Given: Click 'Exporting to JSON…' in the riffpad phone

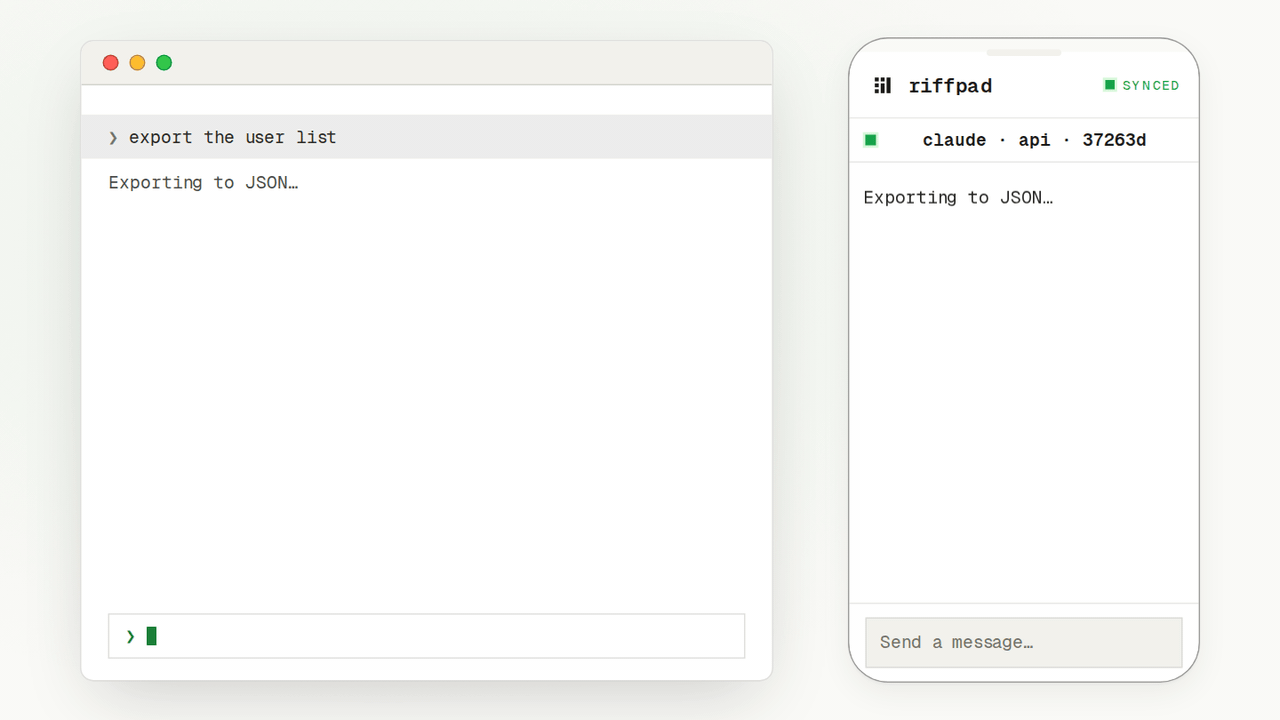Looking at the screenshot, I should 958,198.
